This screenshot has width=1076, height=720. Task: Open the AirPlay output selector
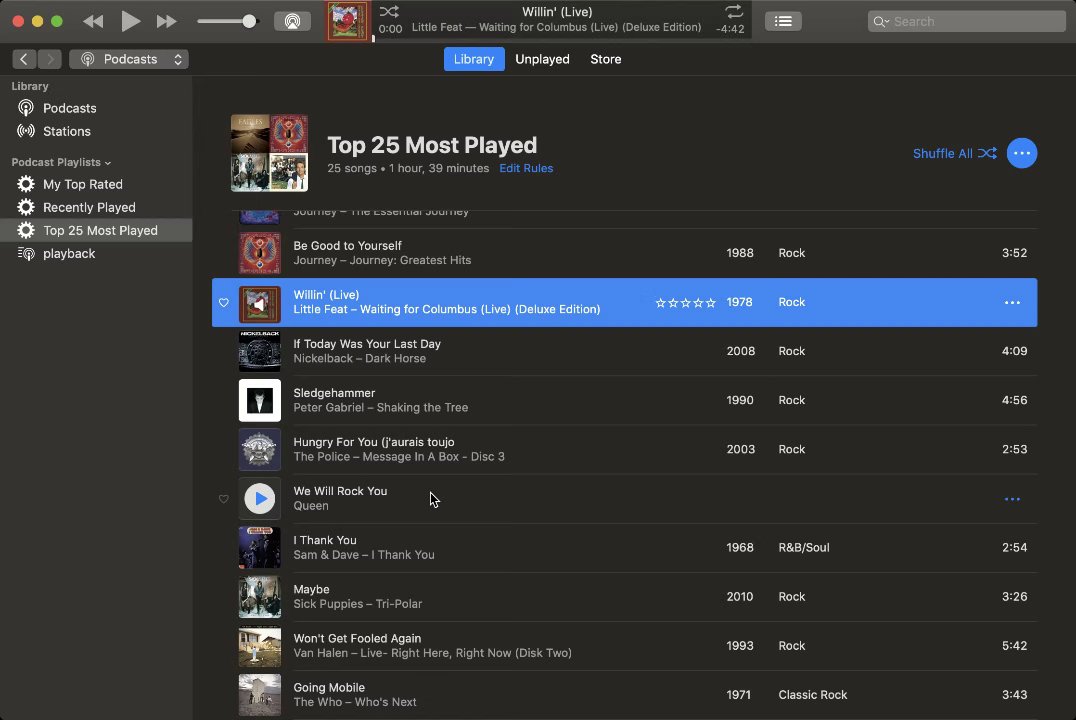click(x=292, y=21)
